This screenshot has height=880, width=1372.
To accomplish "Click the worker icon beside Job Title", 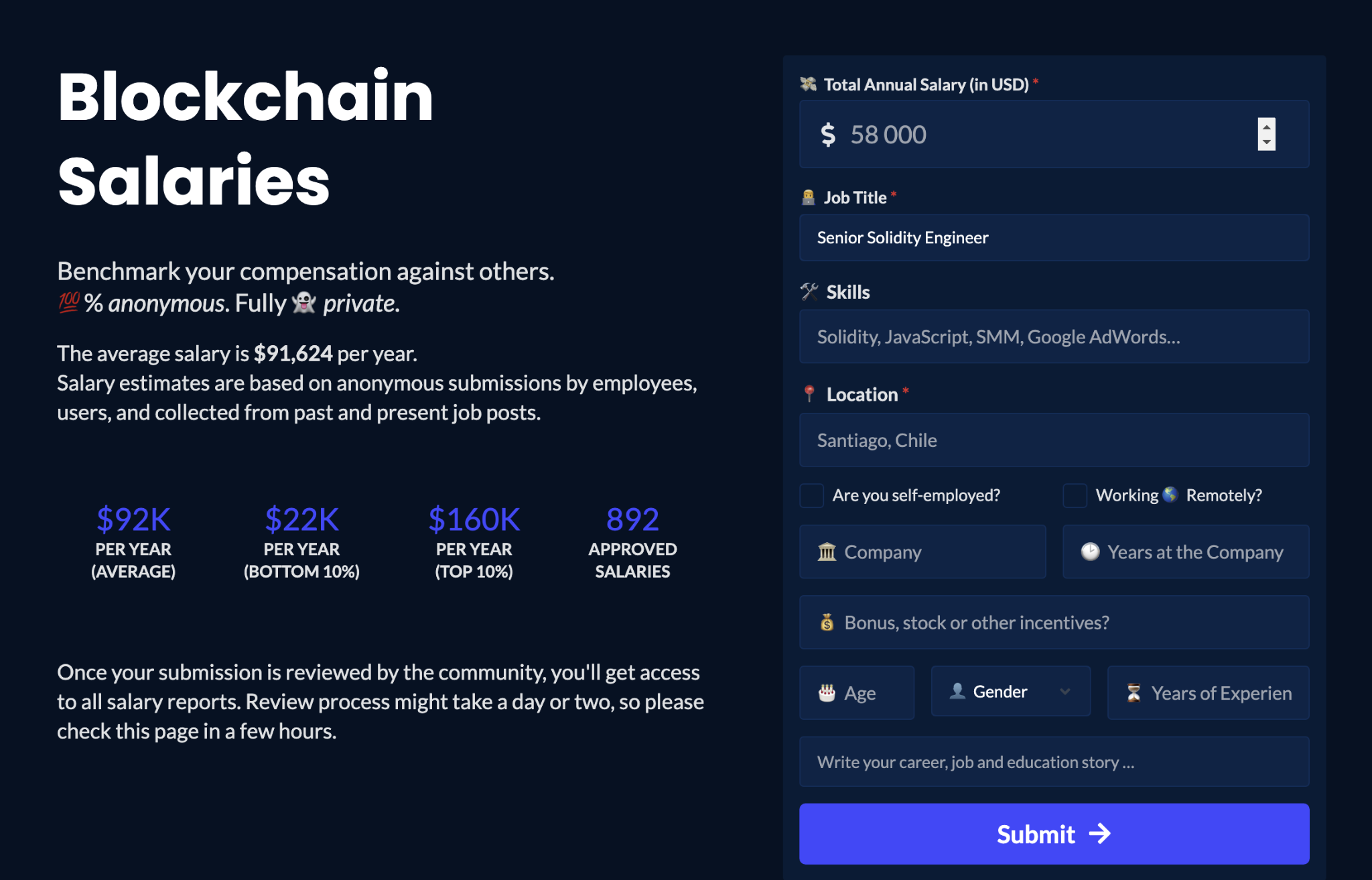I will pos(808,198).
